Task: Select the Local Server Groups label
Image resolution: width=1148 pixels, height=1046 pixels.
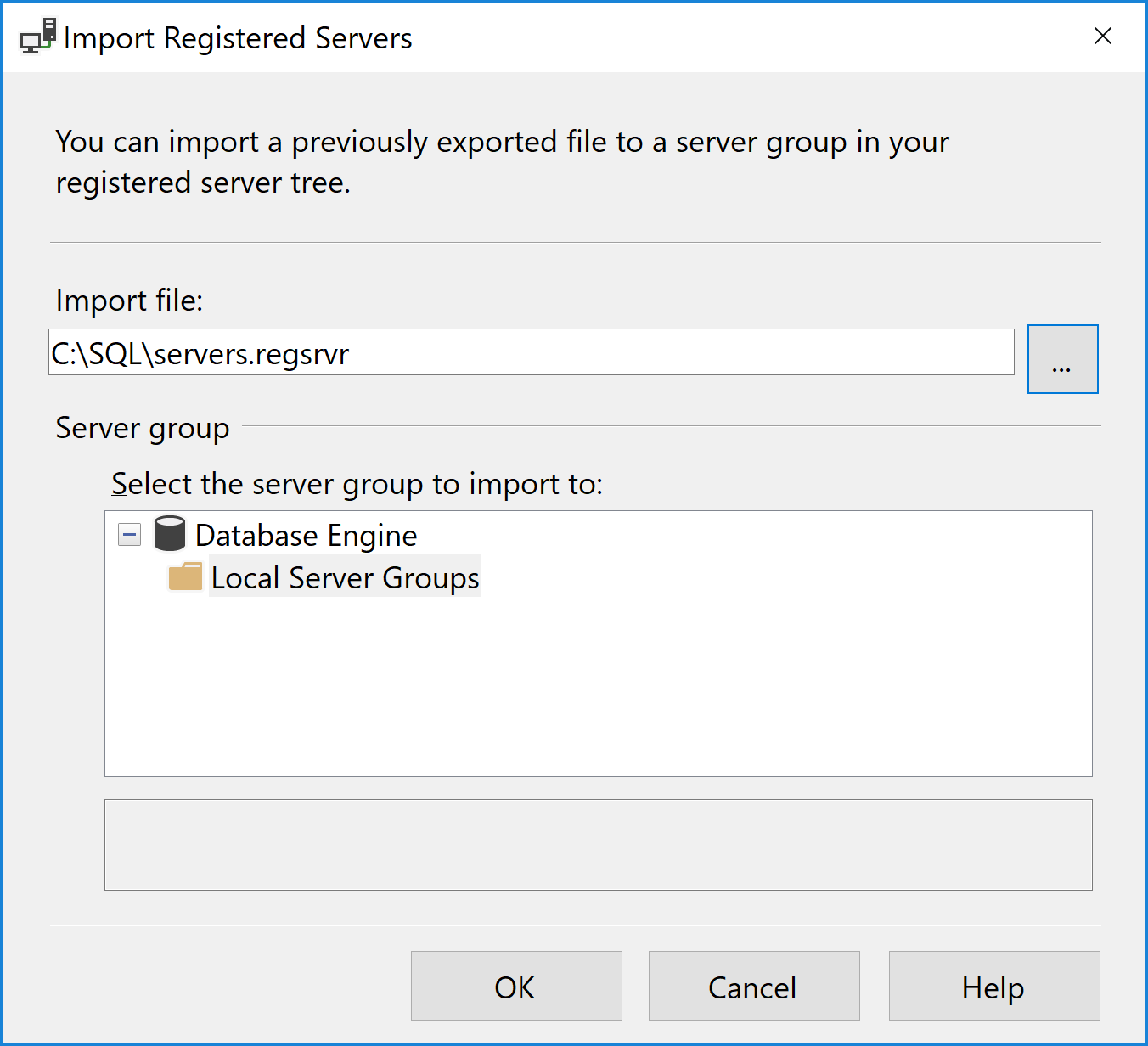Action: tap(345, 577)
